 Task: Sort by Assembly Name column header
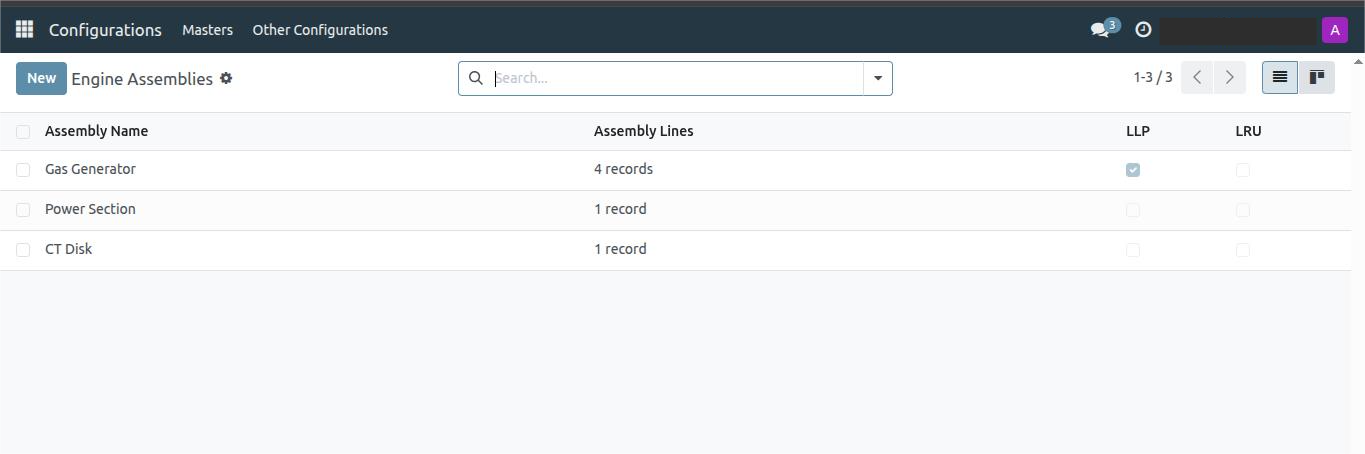96,131
